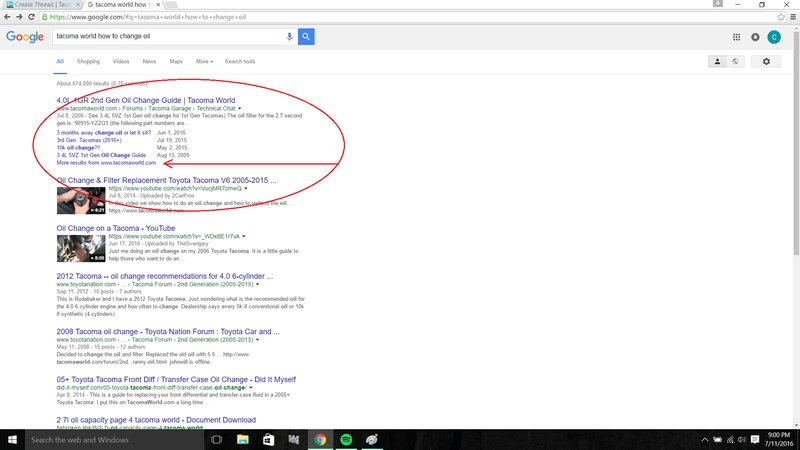Open File Explorer from taskbar
The width and height of the screenshot is (800, 450).
(242, 440)
